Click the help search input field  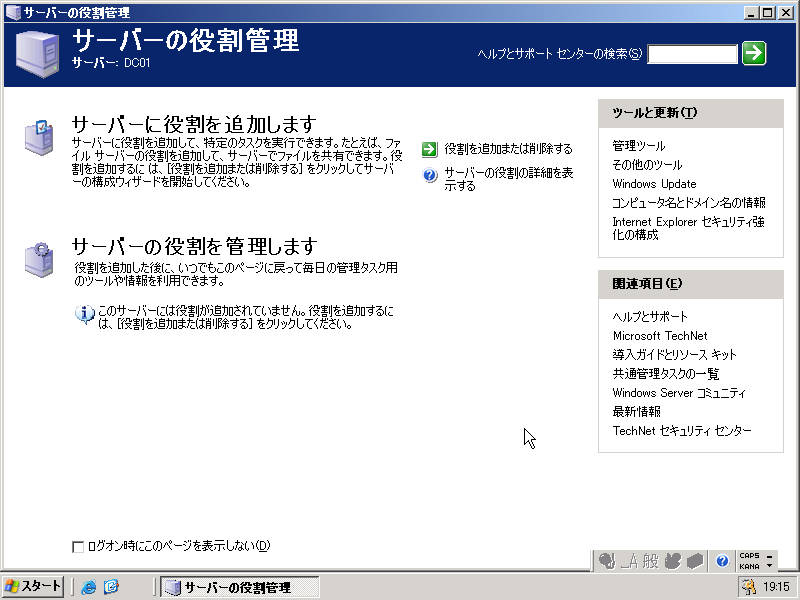(693, 54)
